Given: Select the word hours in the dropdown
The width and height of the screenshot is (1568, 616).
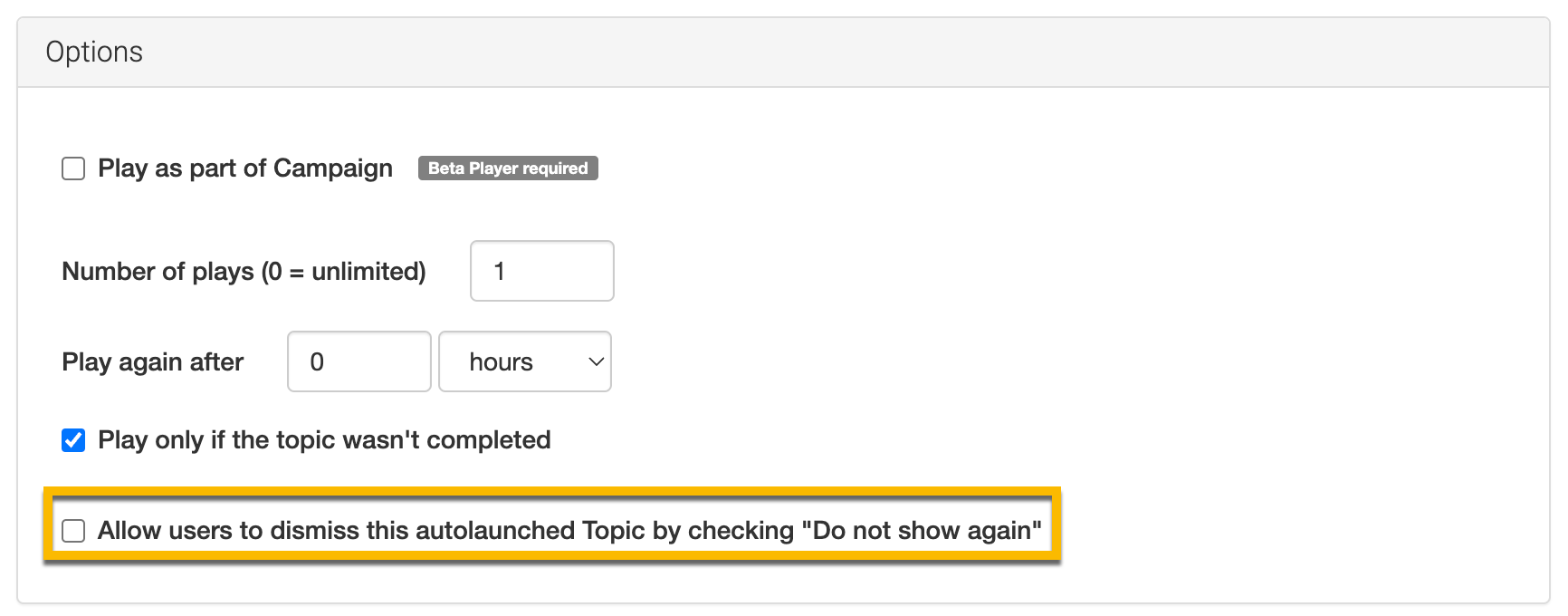Looking at the screenshot, I should pos(501,361).
